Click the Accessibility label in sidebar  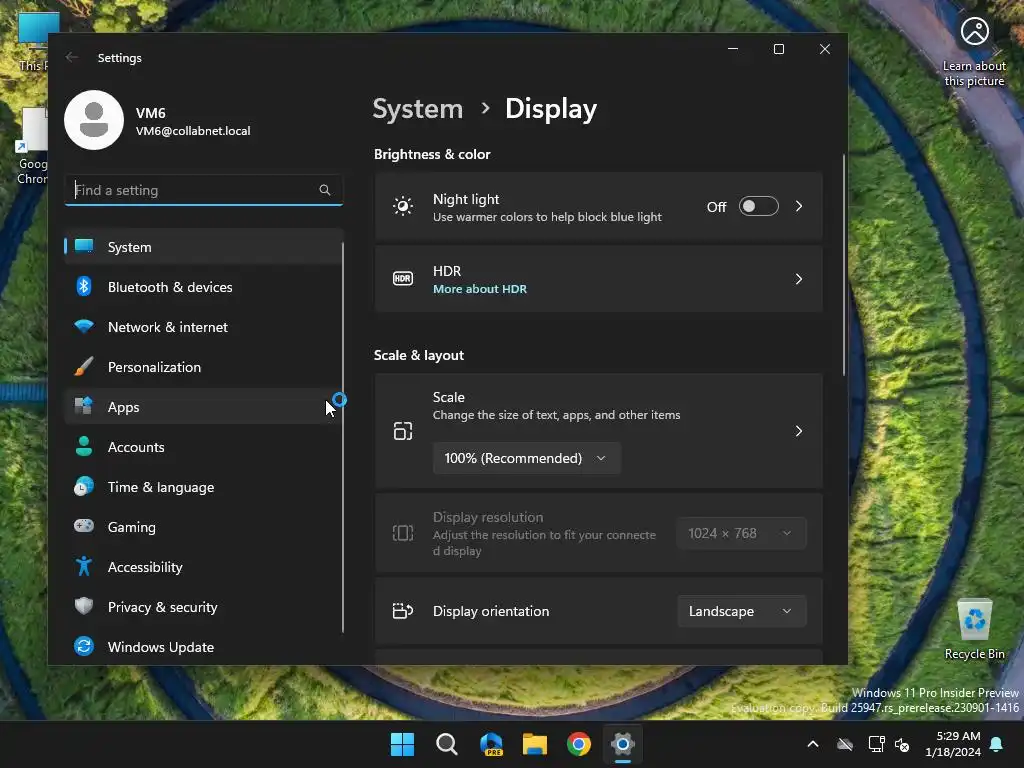pos(145,567)
